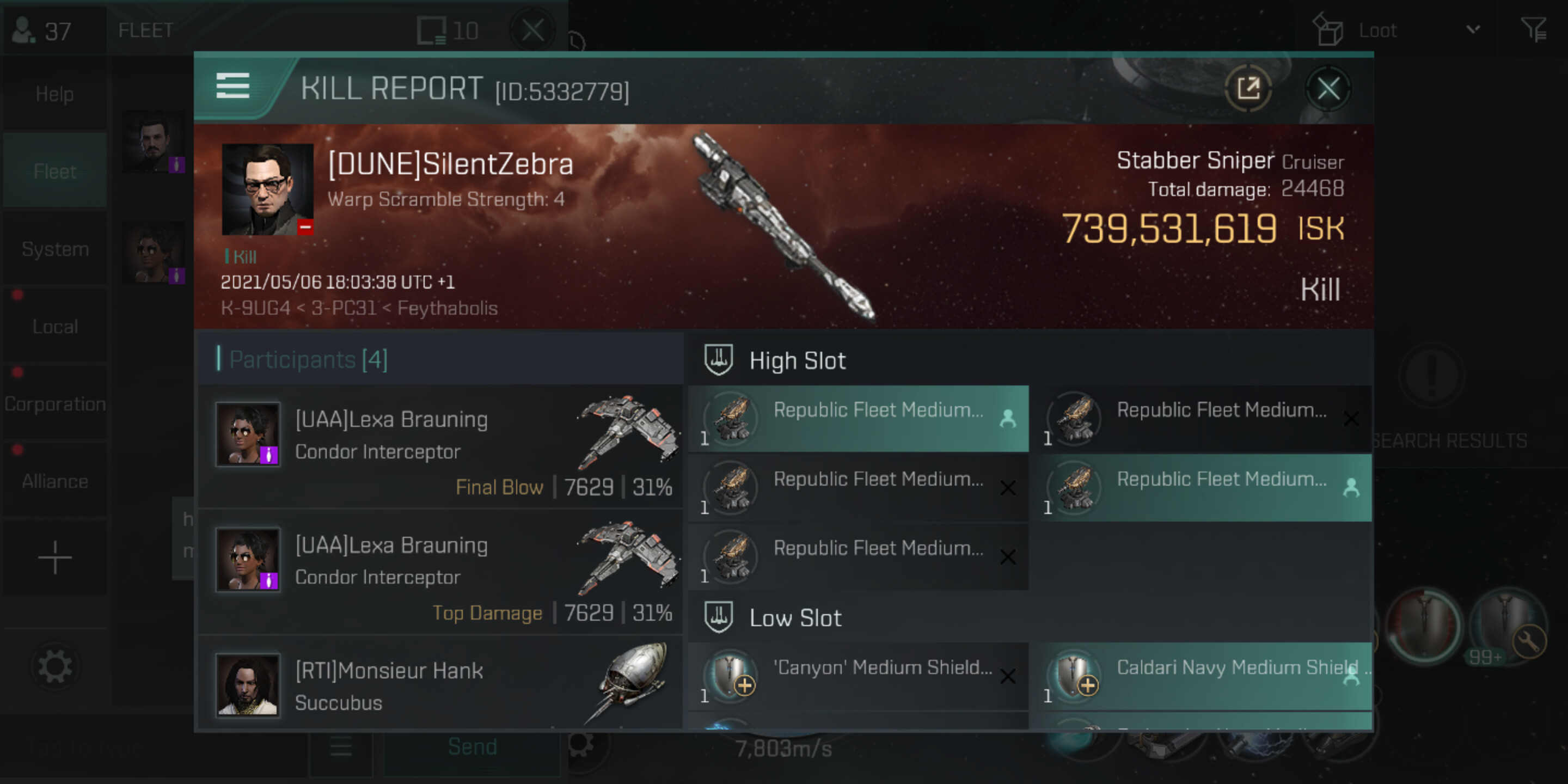
Task: Switch to the Fleet chat tab
Action: pos(55,171)
